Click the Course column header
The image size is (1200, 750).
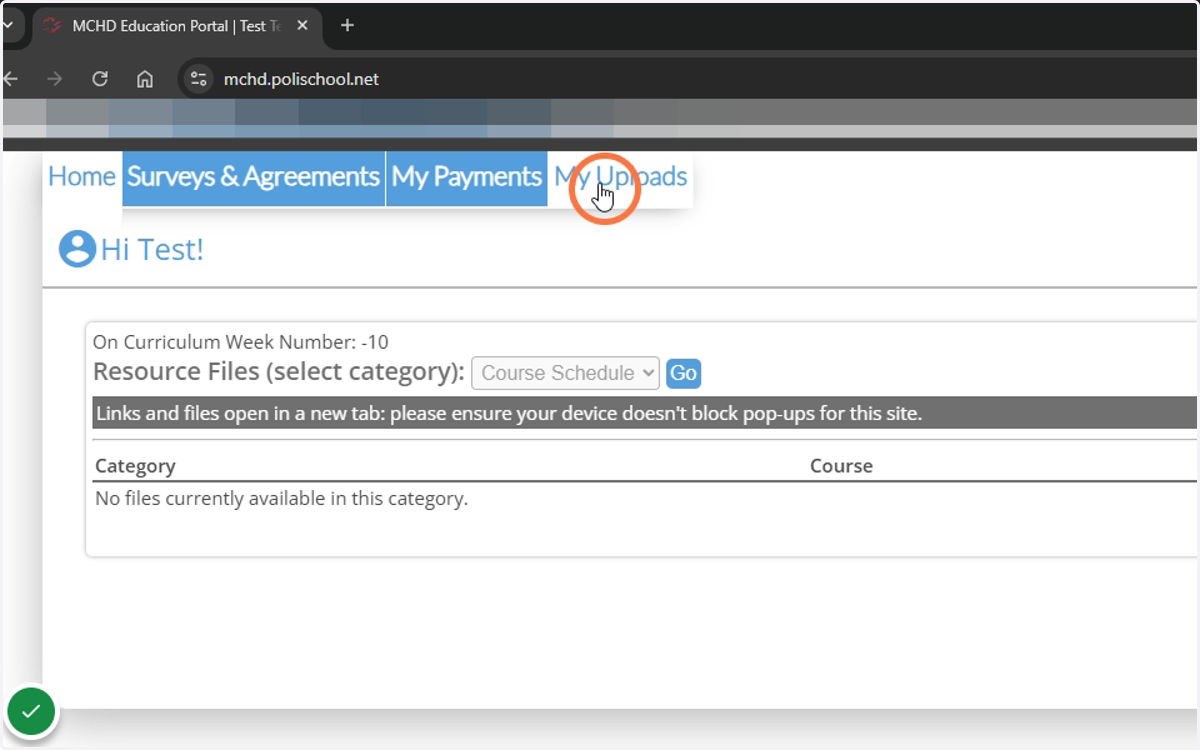841,466
